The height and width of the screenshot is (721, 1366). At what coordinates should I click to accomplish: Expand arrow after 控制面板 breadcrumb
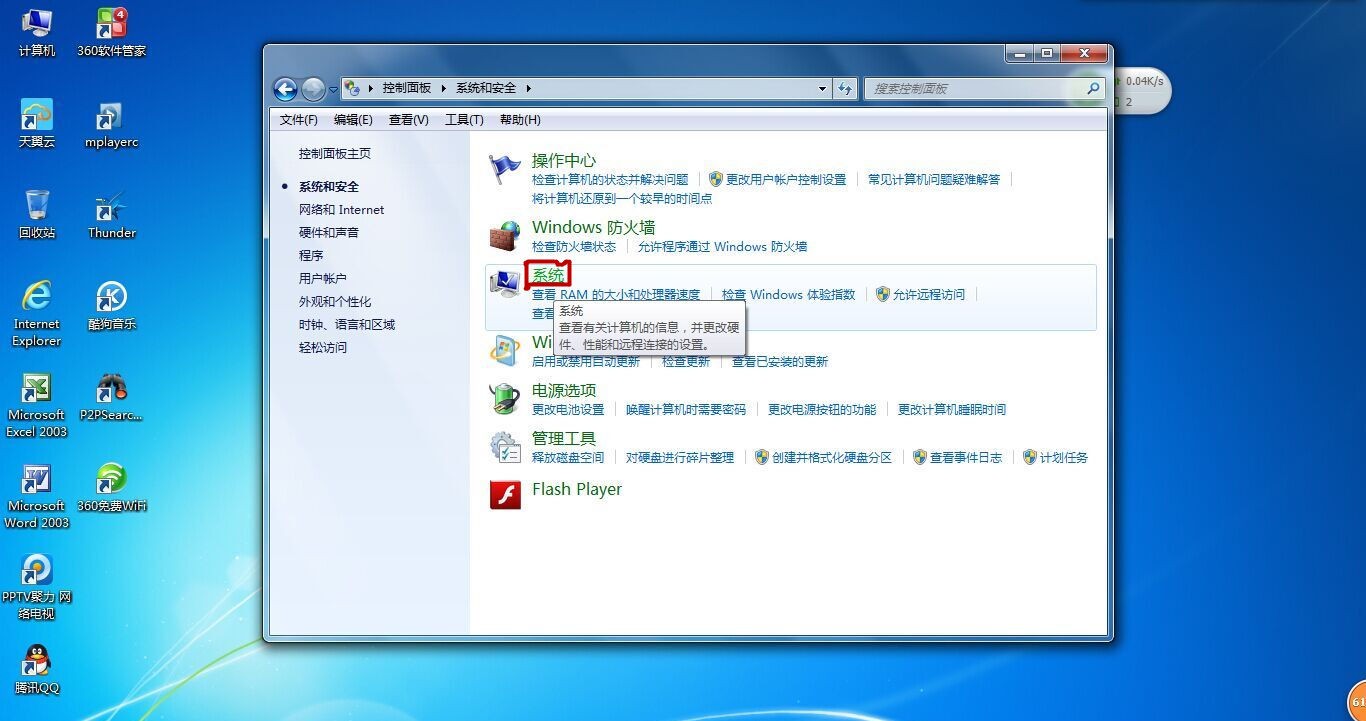coord(444,88)
